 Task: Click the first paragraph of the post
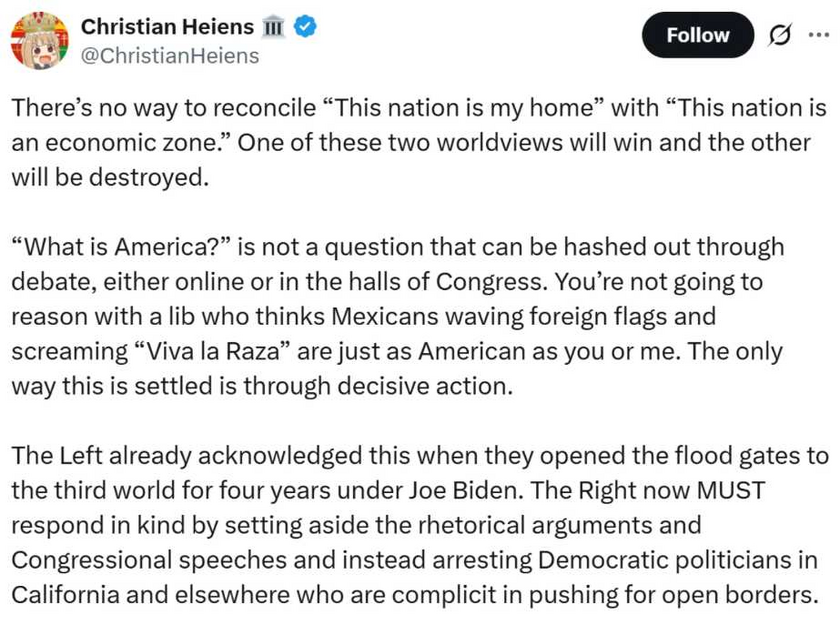pos(419,142)
